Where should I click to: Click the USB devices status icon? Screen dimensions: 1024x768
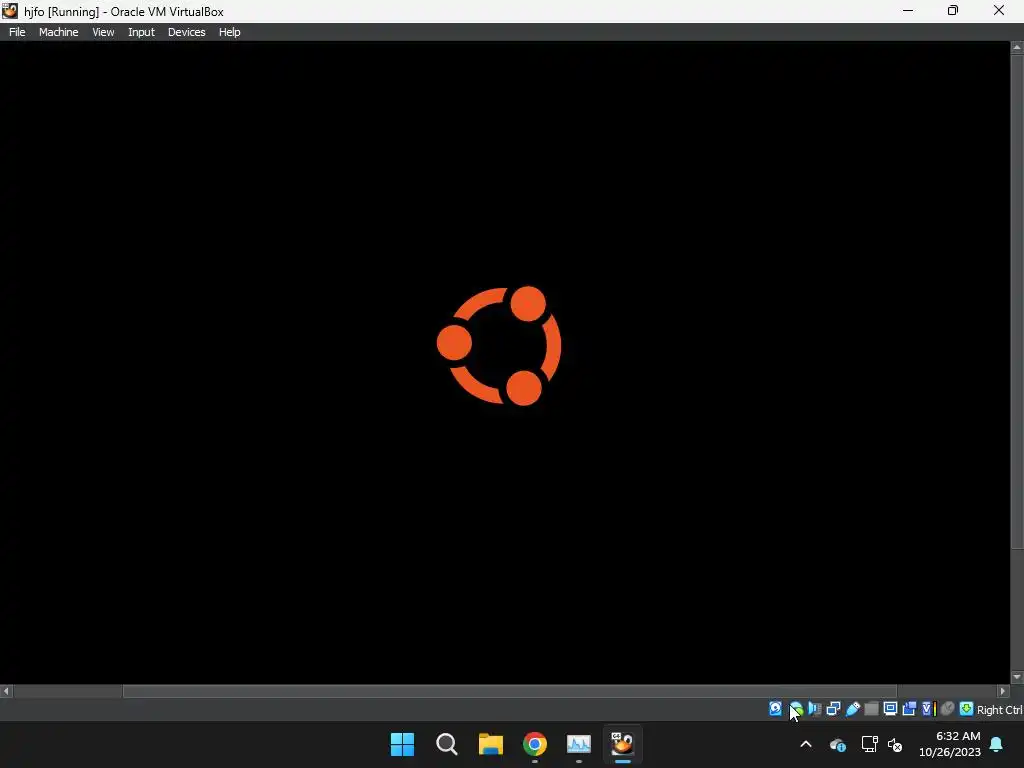853,709
